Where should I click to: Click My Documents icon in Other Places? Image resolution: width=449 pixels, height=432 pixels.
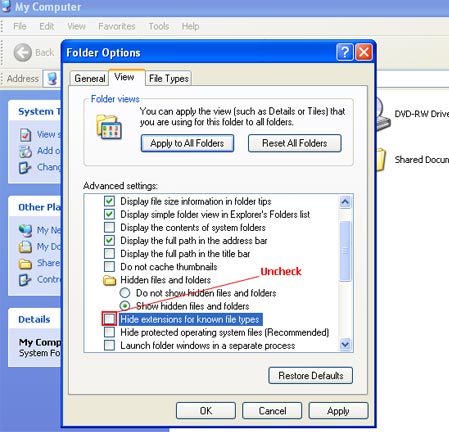25,247
